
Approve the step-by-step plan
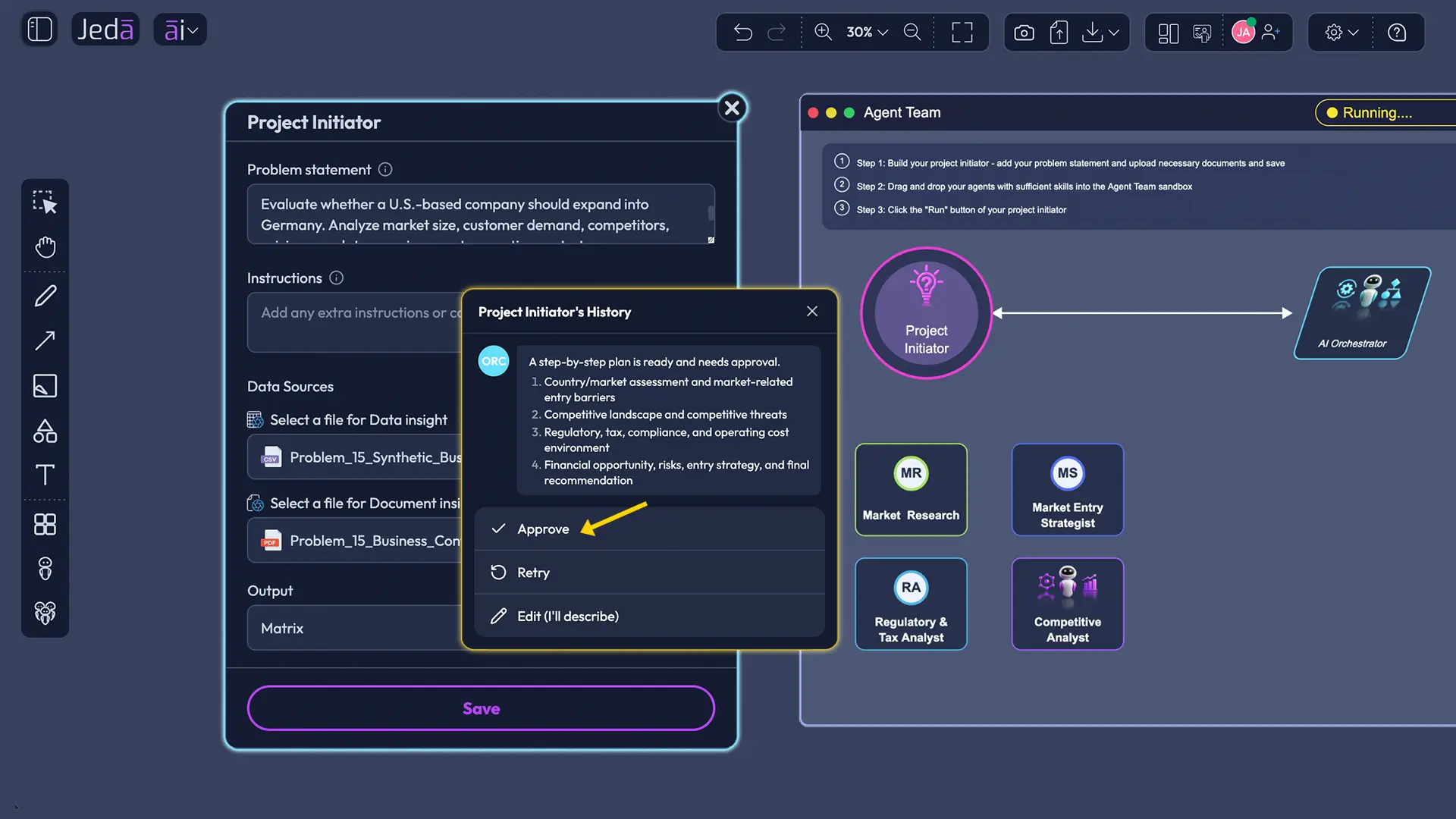[649, 529]
